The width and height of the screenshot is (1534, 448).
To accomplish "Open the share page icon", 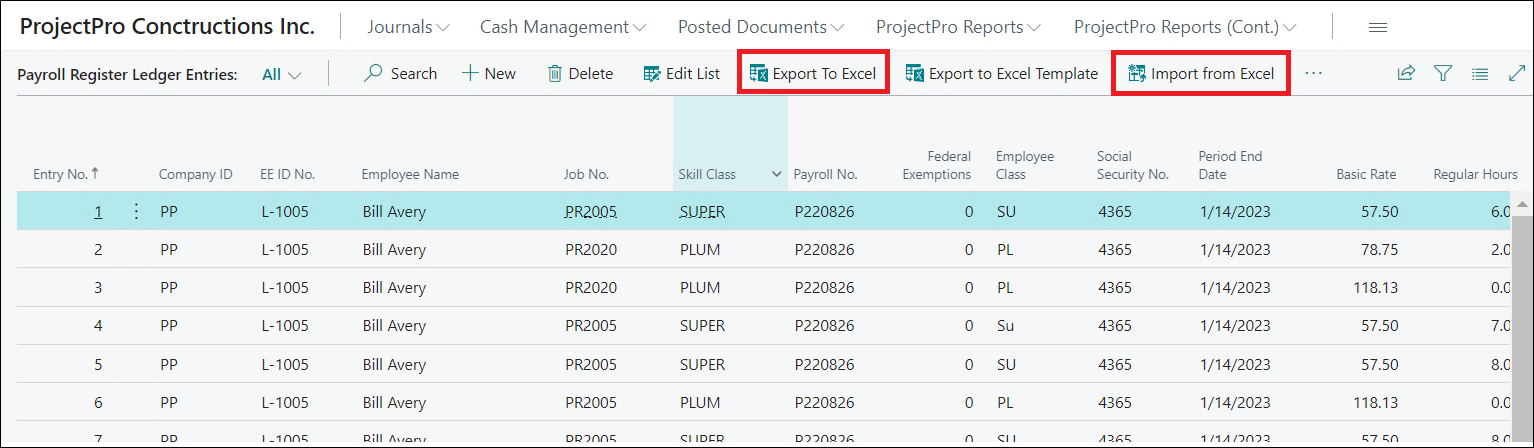I will coord(1406,73).
